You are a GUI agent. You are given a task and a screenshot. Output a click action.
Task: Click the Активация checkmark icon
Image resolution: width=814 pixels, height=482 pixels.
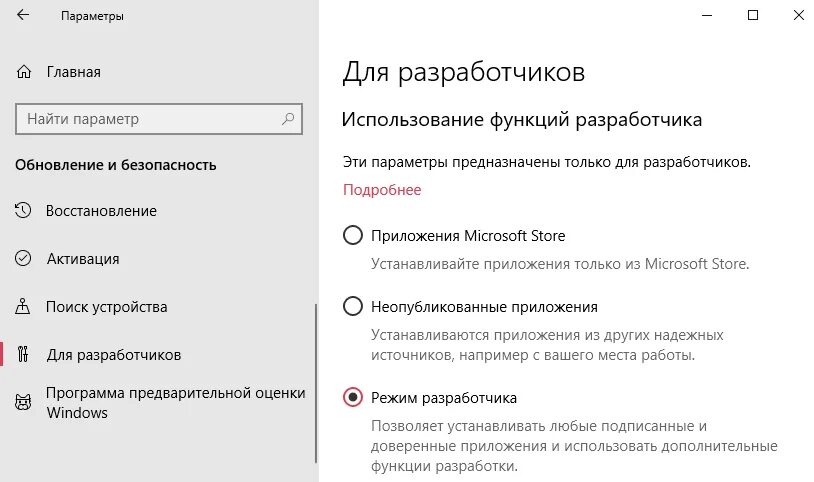click(23, 259)
